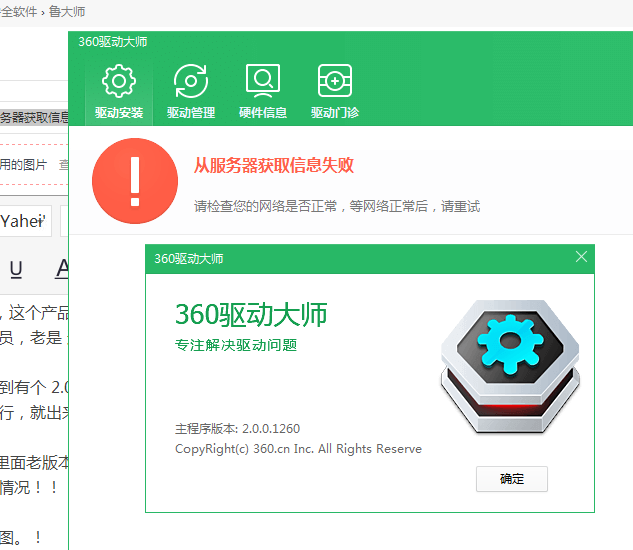
Task: Open the Yahei font box in background editor
Action: 25,221
